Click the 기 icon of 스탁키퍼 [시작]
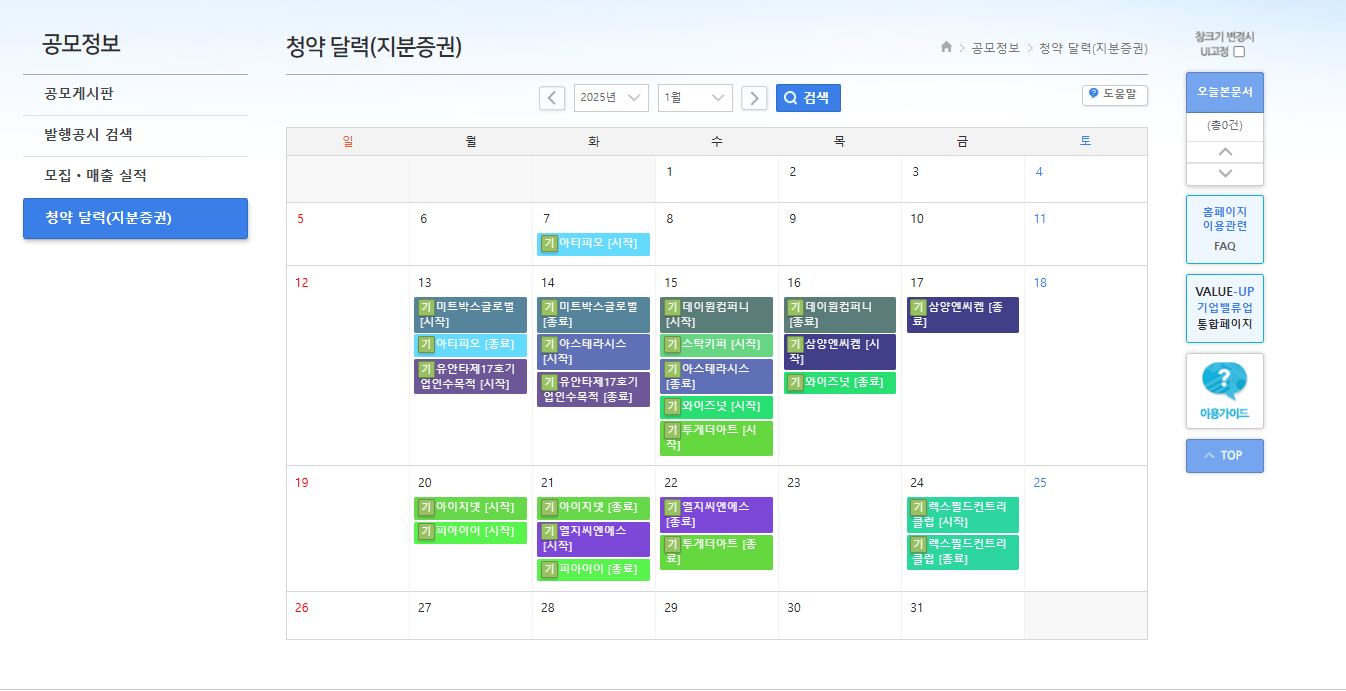Viewport: 1346px width, 691px height. point(672,345)
